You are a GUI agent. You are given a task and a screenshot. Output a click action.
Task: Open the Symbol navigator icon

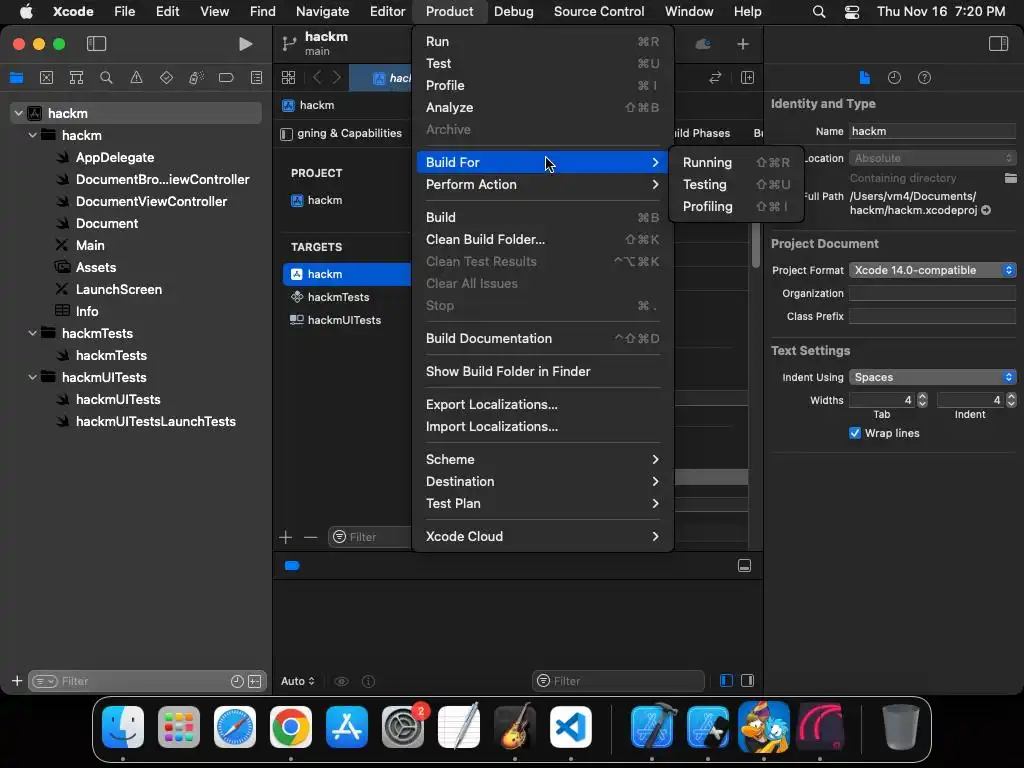[x=76, y=78]
